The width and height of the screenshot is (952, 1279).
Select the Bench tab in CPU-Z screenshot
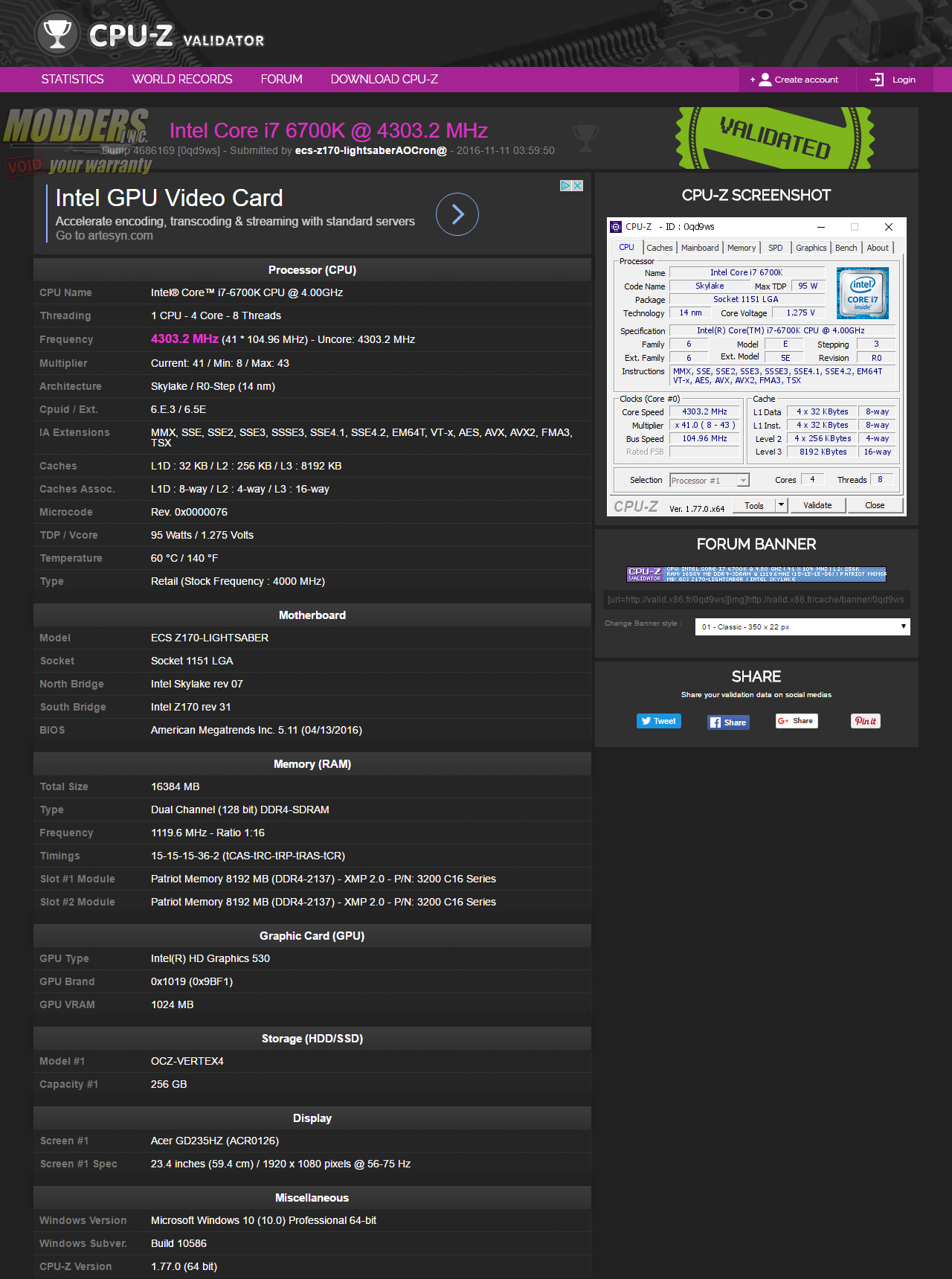[x=846, y=248]
